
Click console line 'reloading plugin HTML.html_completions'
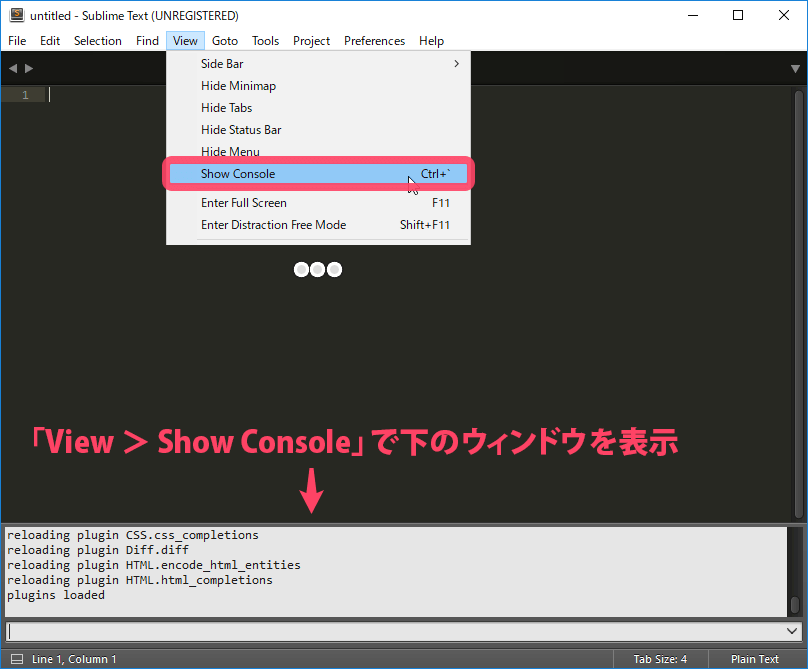click(x=140, y=580)
